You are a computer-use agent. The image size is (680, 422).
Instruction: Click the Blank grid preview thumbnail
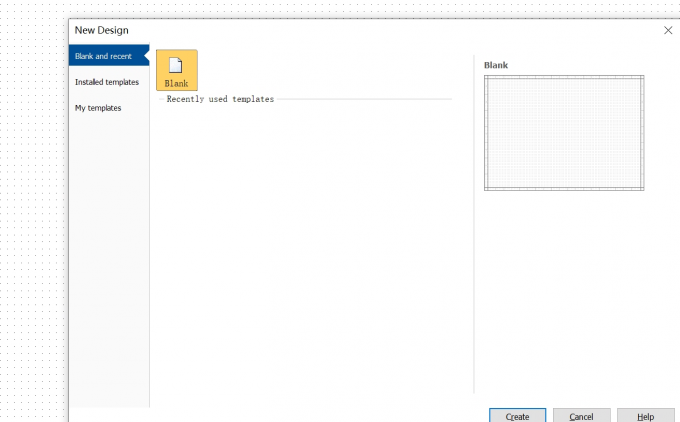(x=564, y=133)
